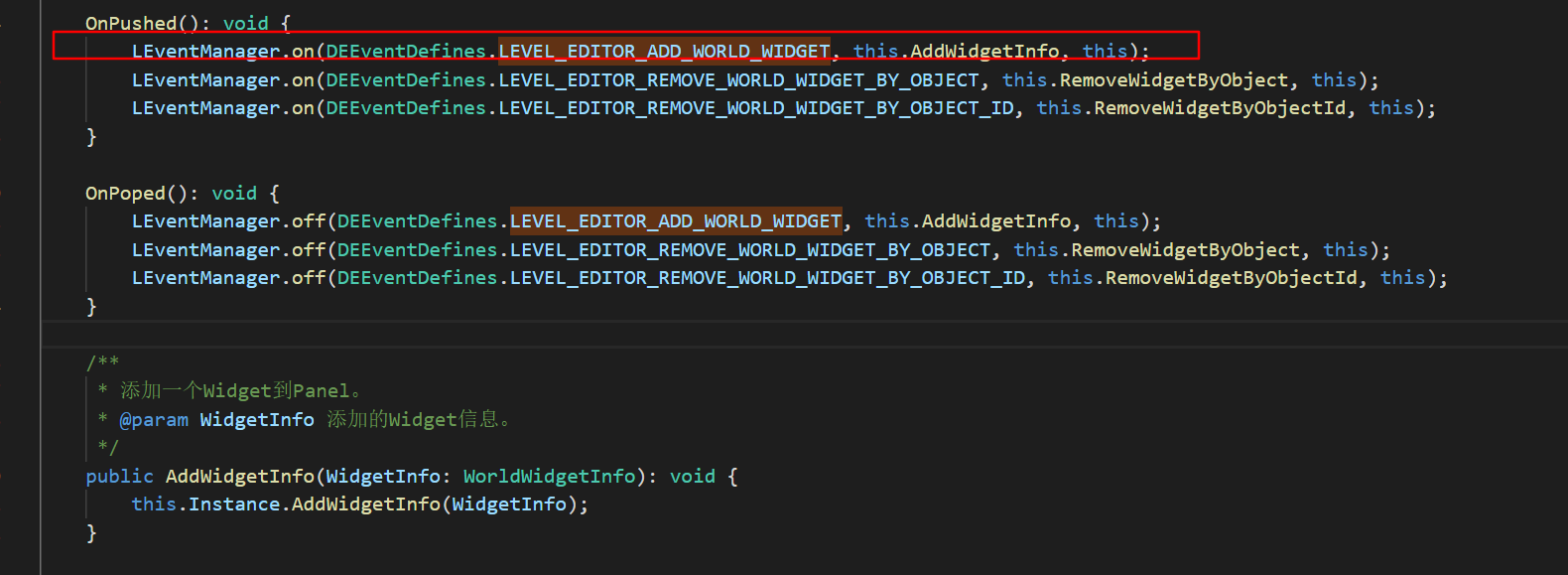Click WidgetInfo argument in this.Instance.AddWidgetInfo call

point(509,503)
